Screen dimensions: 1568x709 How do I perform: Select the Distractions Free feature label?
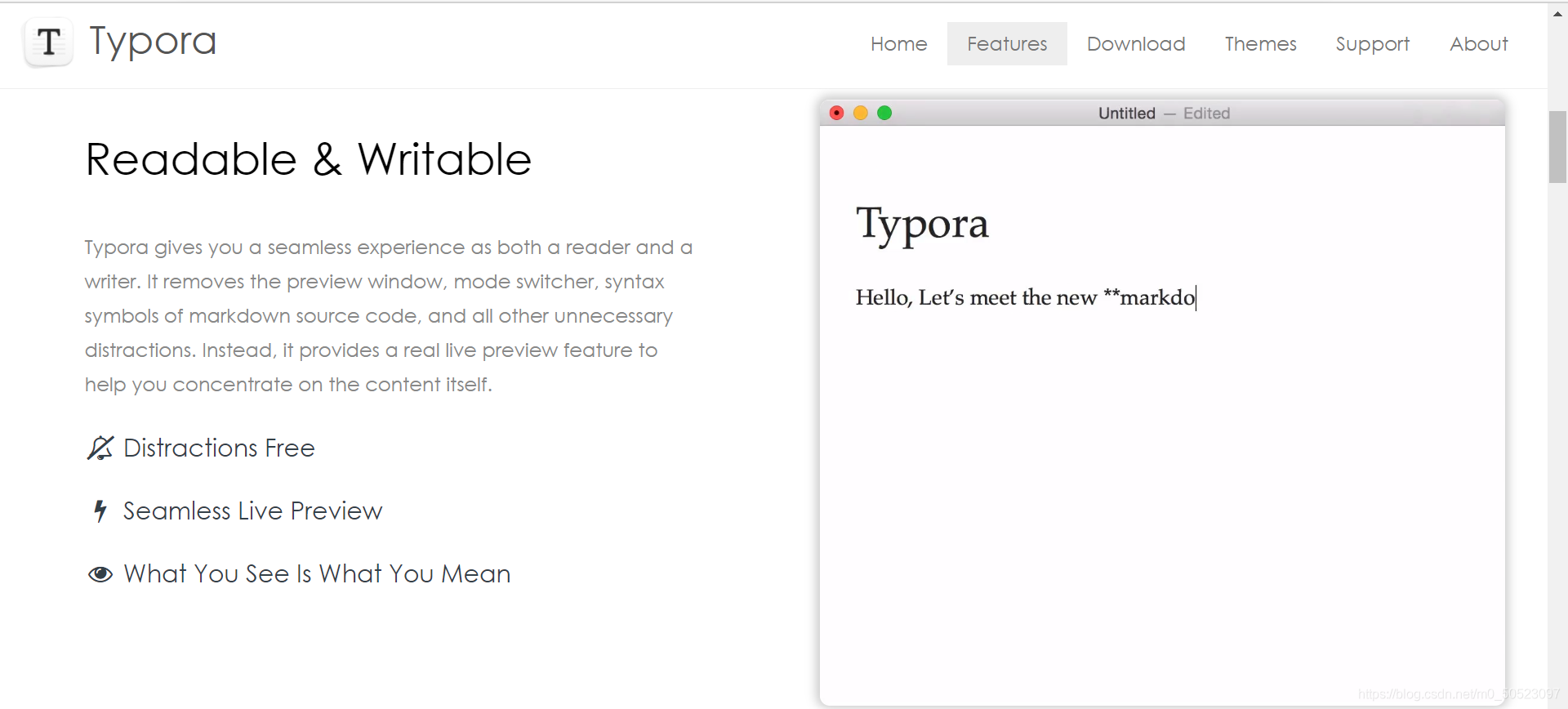219,448
